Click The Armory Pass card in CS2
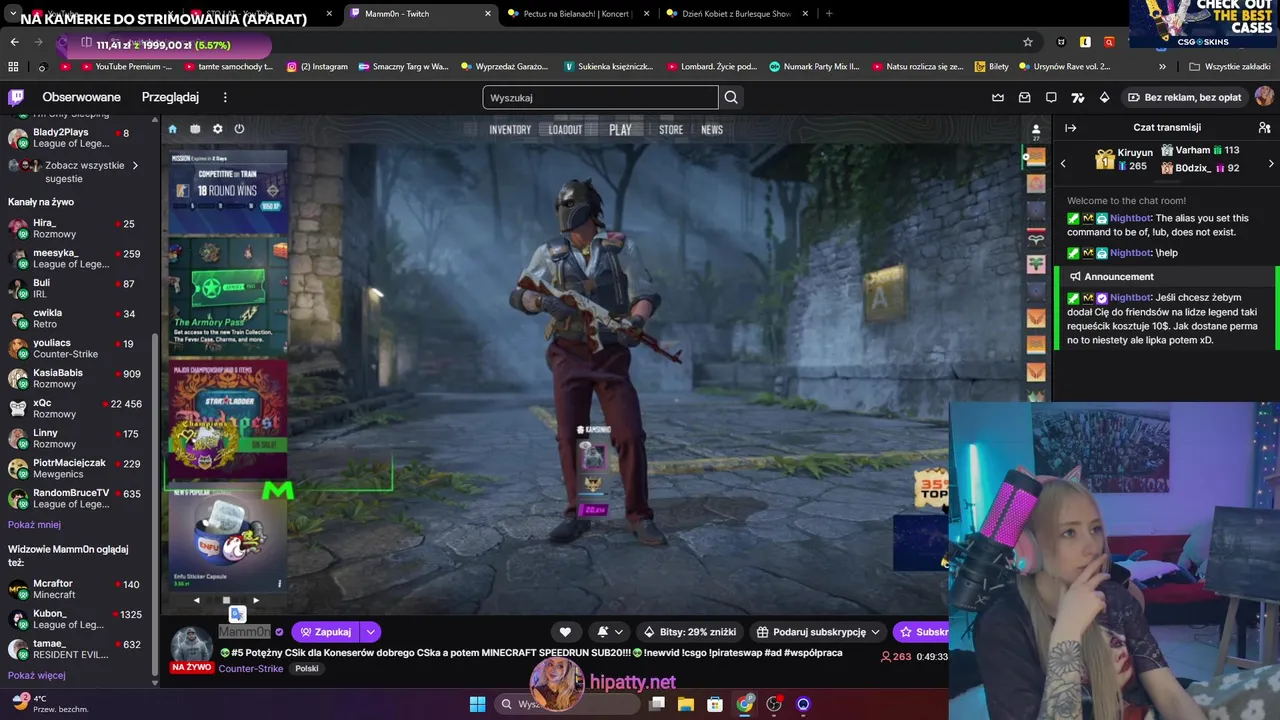The width and height of the screenshot is (1280, 720). point(228,295)
